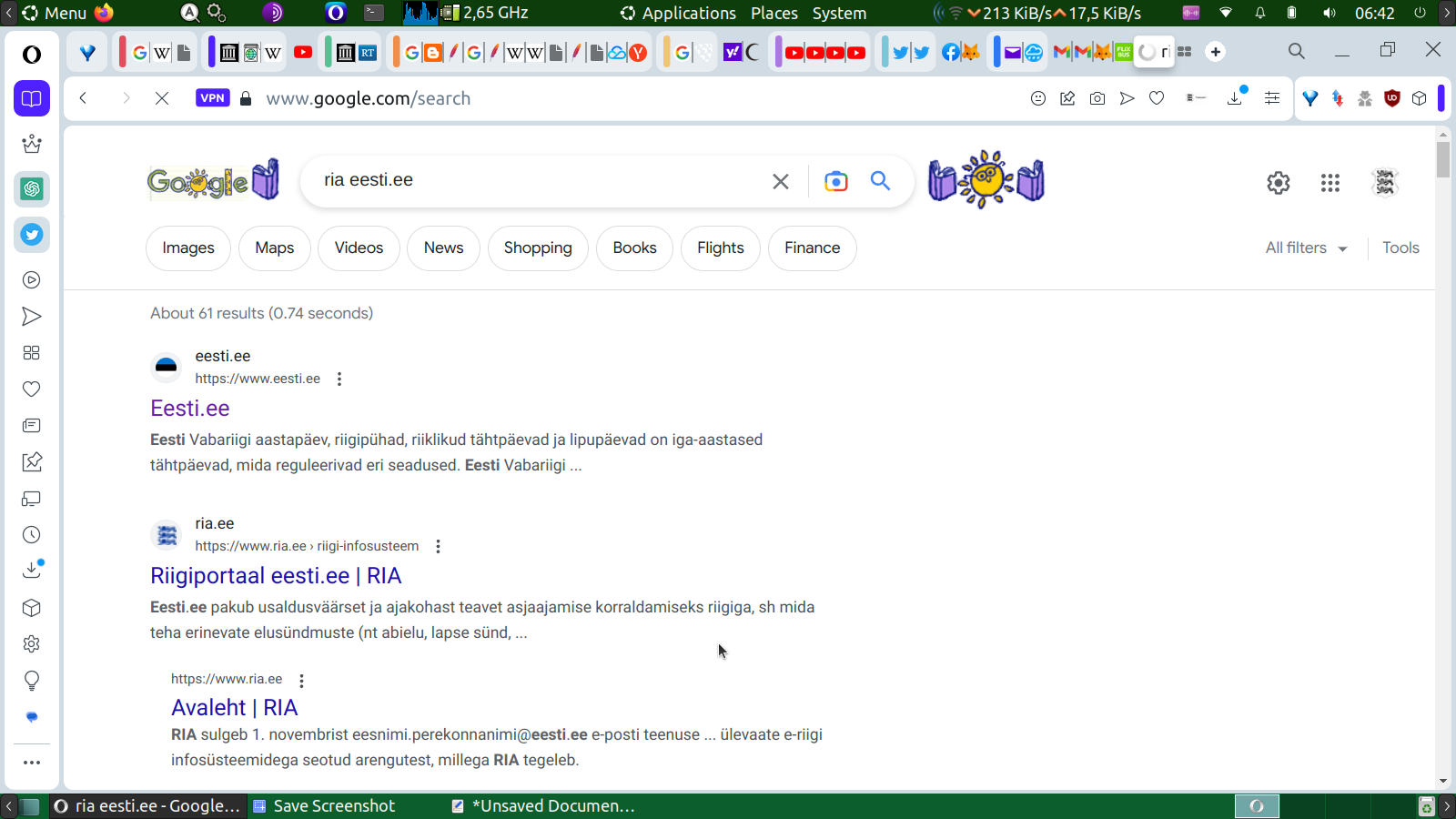
Task: Expand the All filters dropdown
Action: pyautogui.click(x=1306, y=248)
